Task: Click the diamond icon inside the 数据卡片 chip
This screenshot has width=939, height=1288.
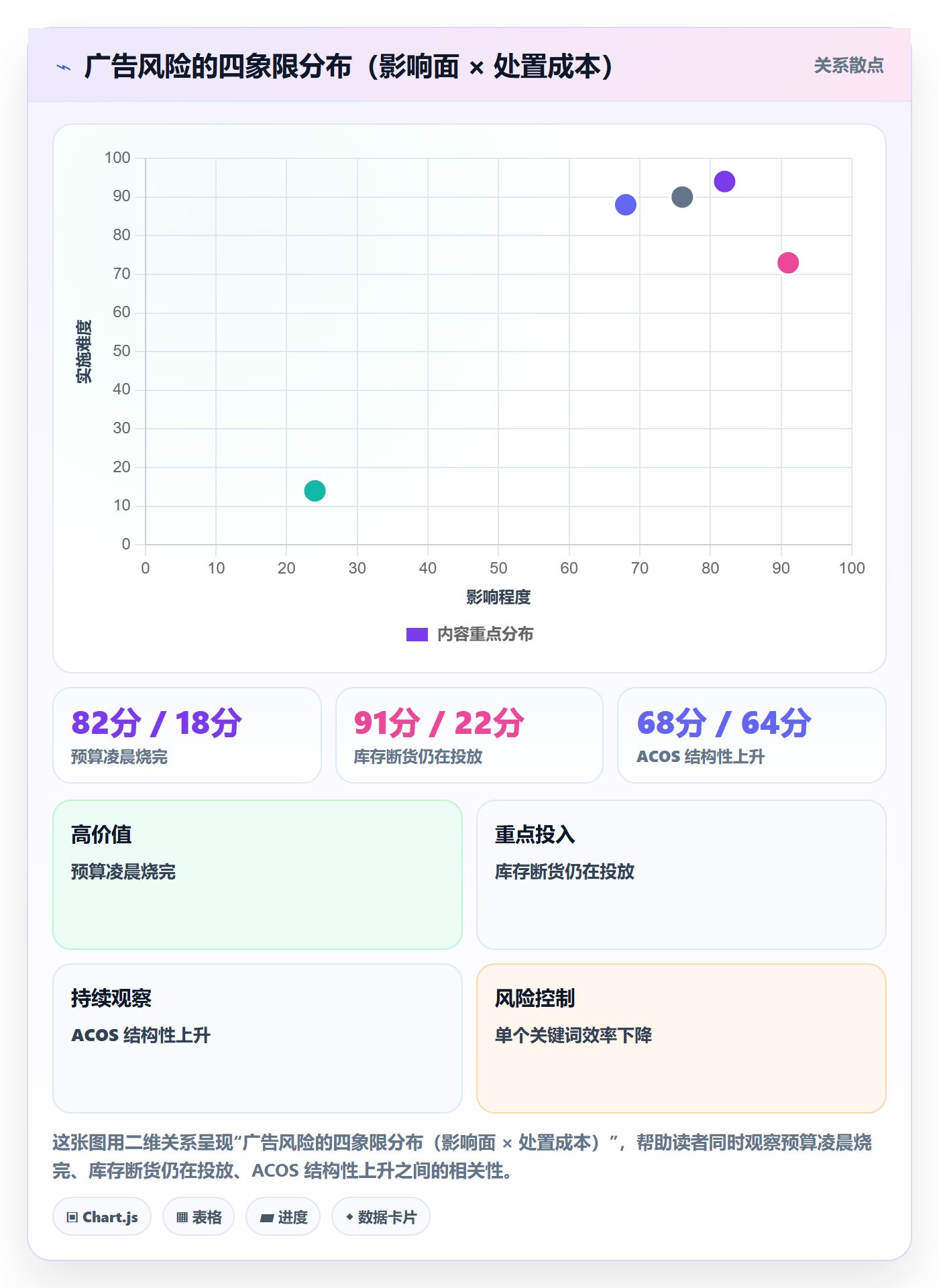Action: point(349,1217)
